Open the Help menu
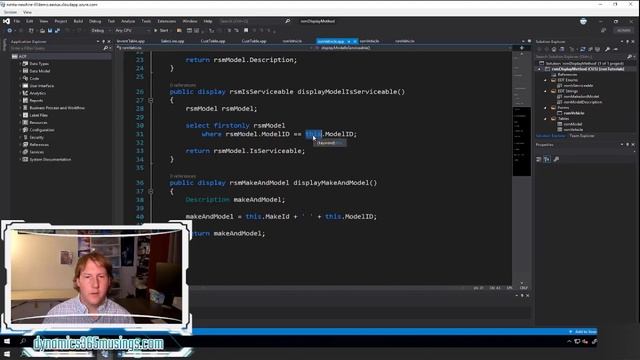This screenshot has height=360, width=640. pos(208,21)
